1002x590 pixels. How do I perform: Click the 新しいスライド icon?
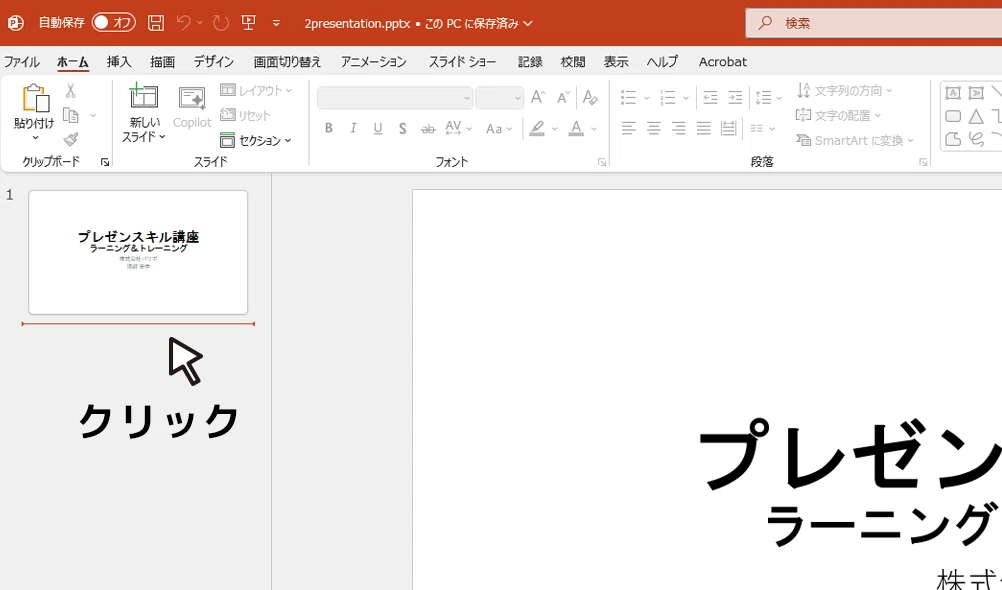pyautogui.click(x=144, y=97)
